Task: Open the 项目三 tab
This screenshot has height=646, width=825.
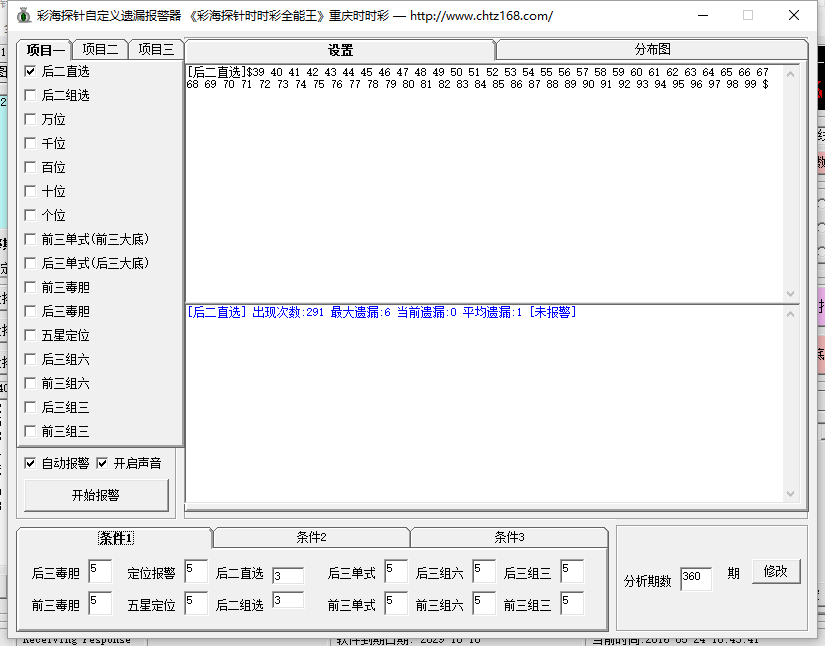Action: (x=156, y=50)
